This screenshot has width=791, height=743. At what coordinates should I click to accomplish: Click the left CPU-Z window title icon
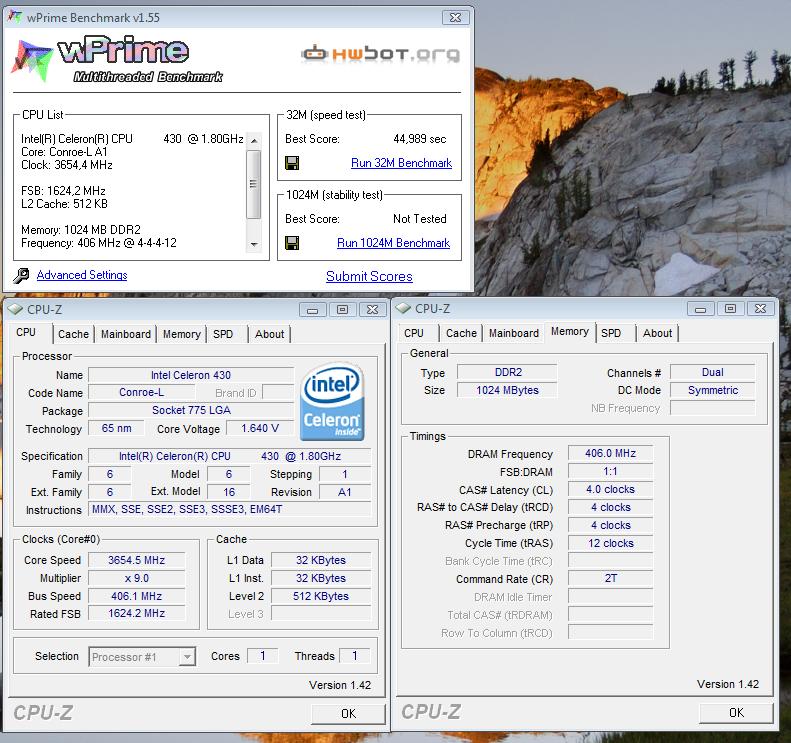tap(15, 309)
